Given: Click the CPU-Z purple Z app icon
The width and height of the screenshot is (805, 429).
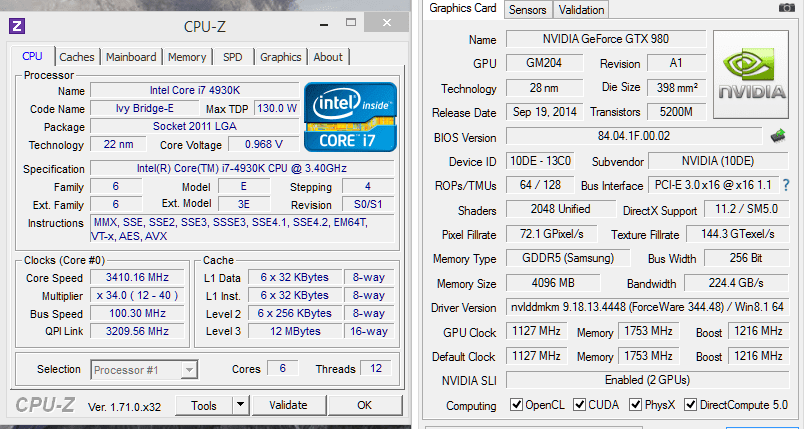Looking at the screenshot, I should pyautogui.click(x=17, y=26).
